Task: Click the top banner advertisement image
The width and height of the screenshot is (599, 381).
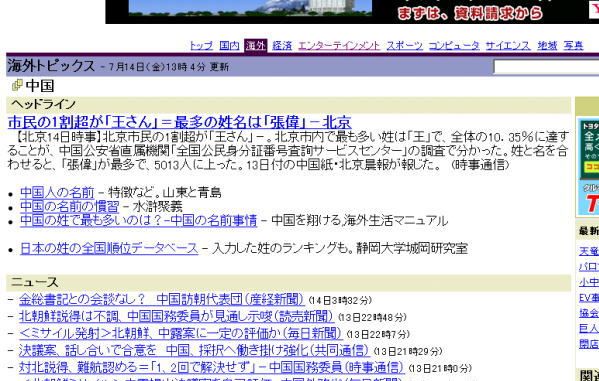Action: click(x=352, y=11)
